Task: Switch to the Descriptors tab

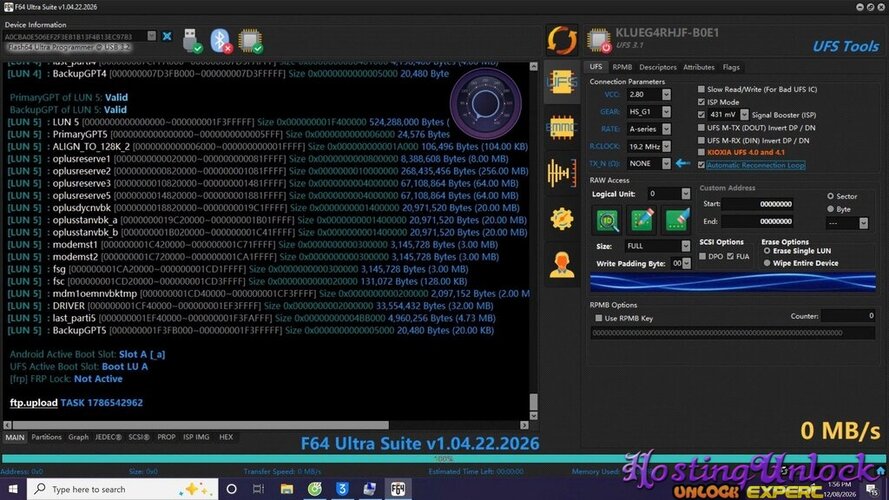Action: pos(658,67)
